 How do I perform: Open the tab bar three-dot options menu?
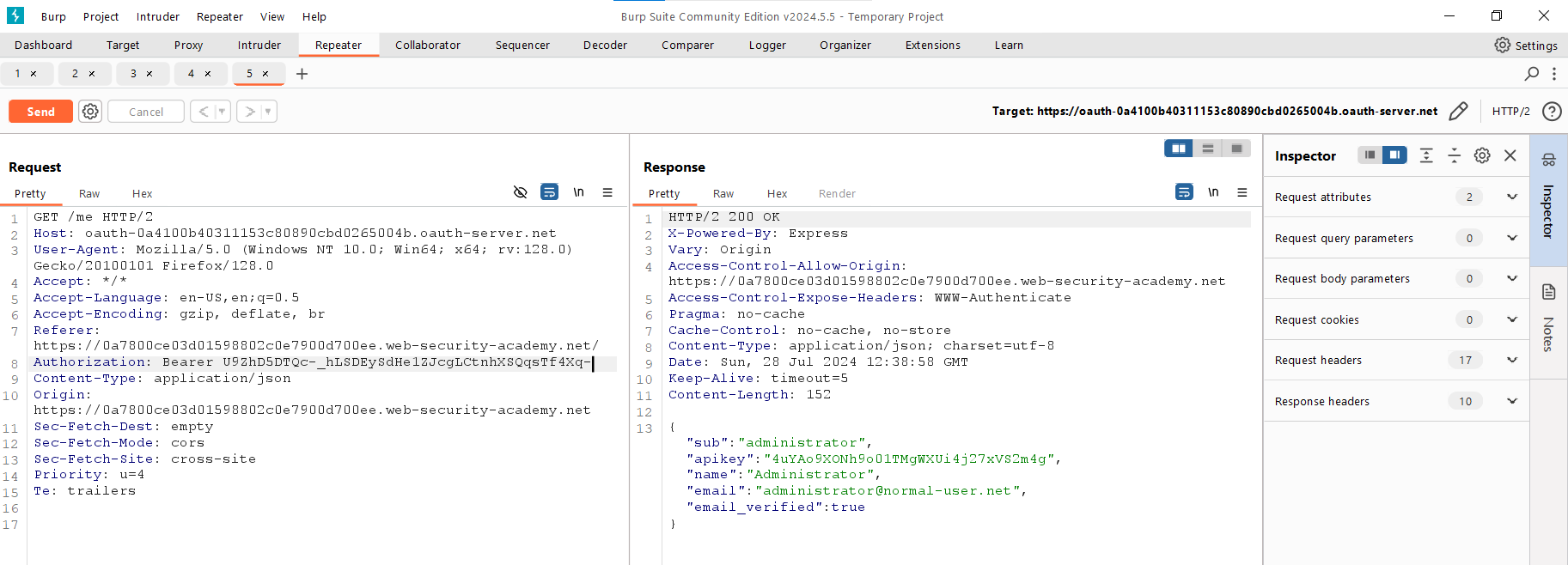(1554, 74)
